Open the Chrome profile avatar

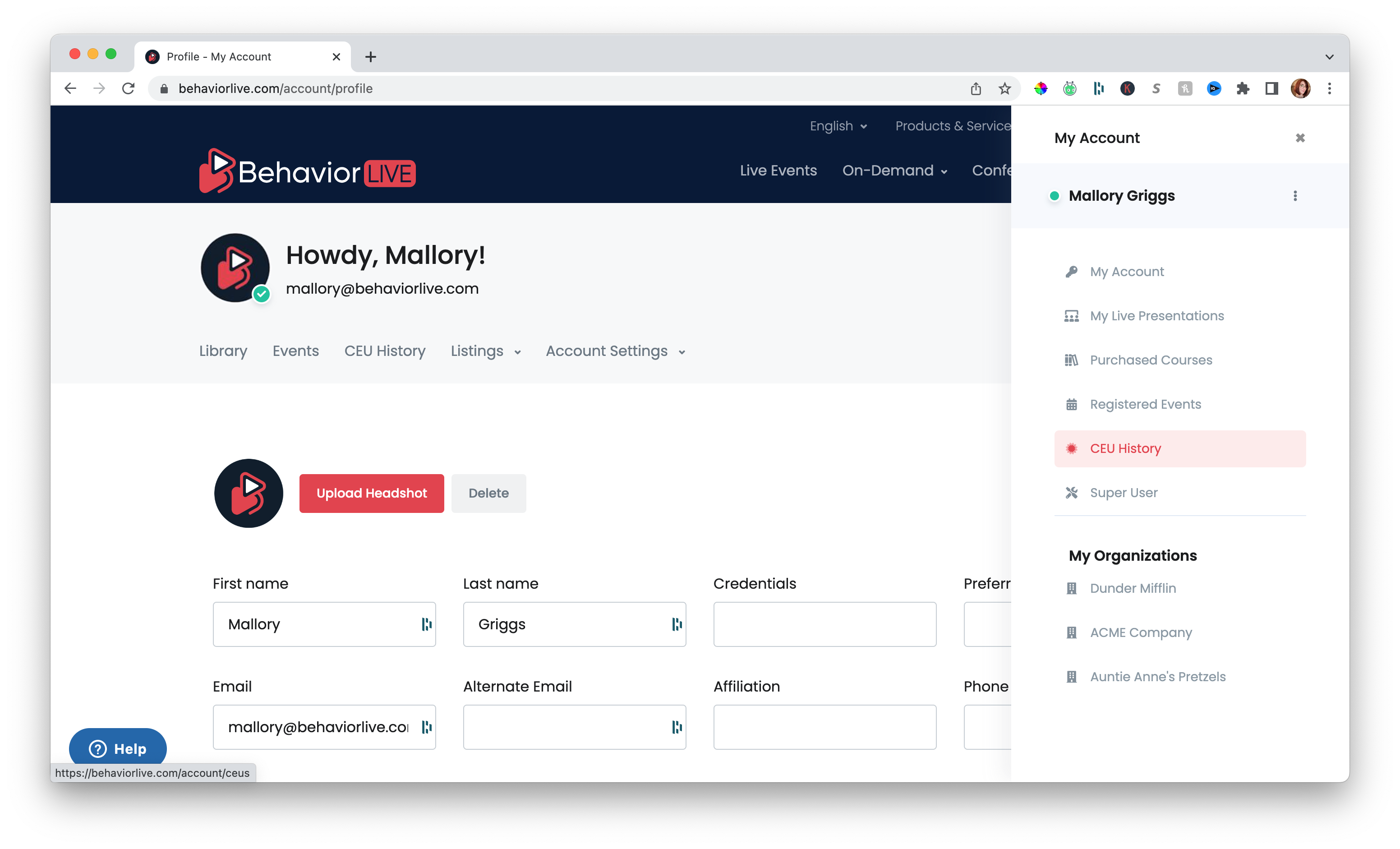pos(1301,89)
